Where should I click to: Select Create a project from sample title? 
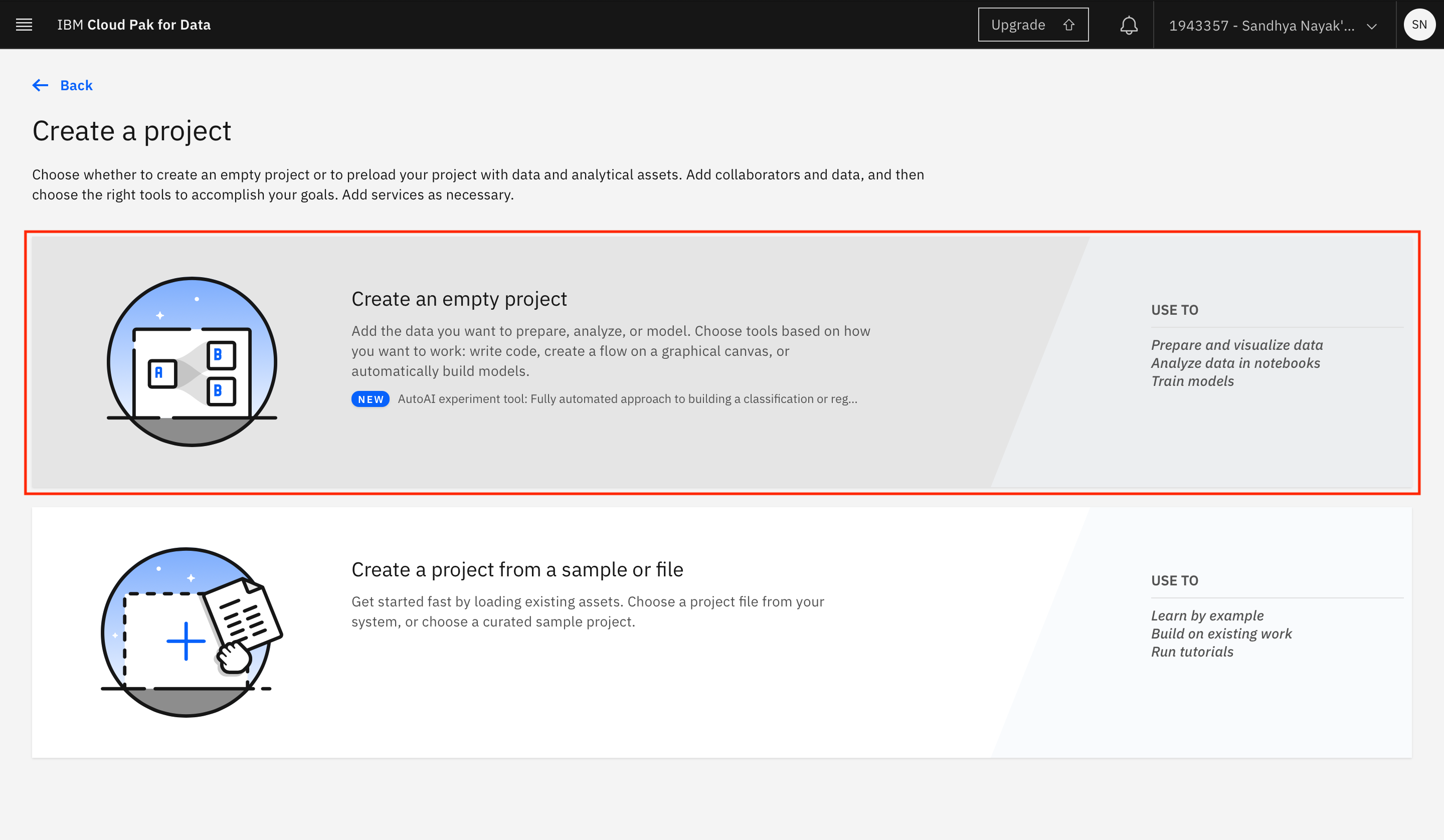coord(517,569)
